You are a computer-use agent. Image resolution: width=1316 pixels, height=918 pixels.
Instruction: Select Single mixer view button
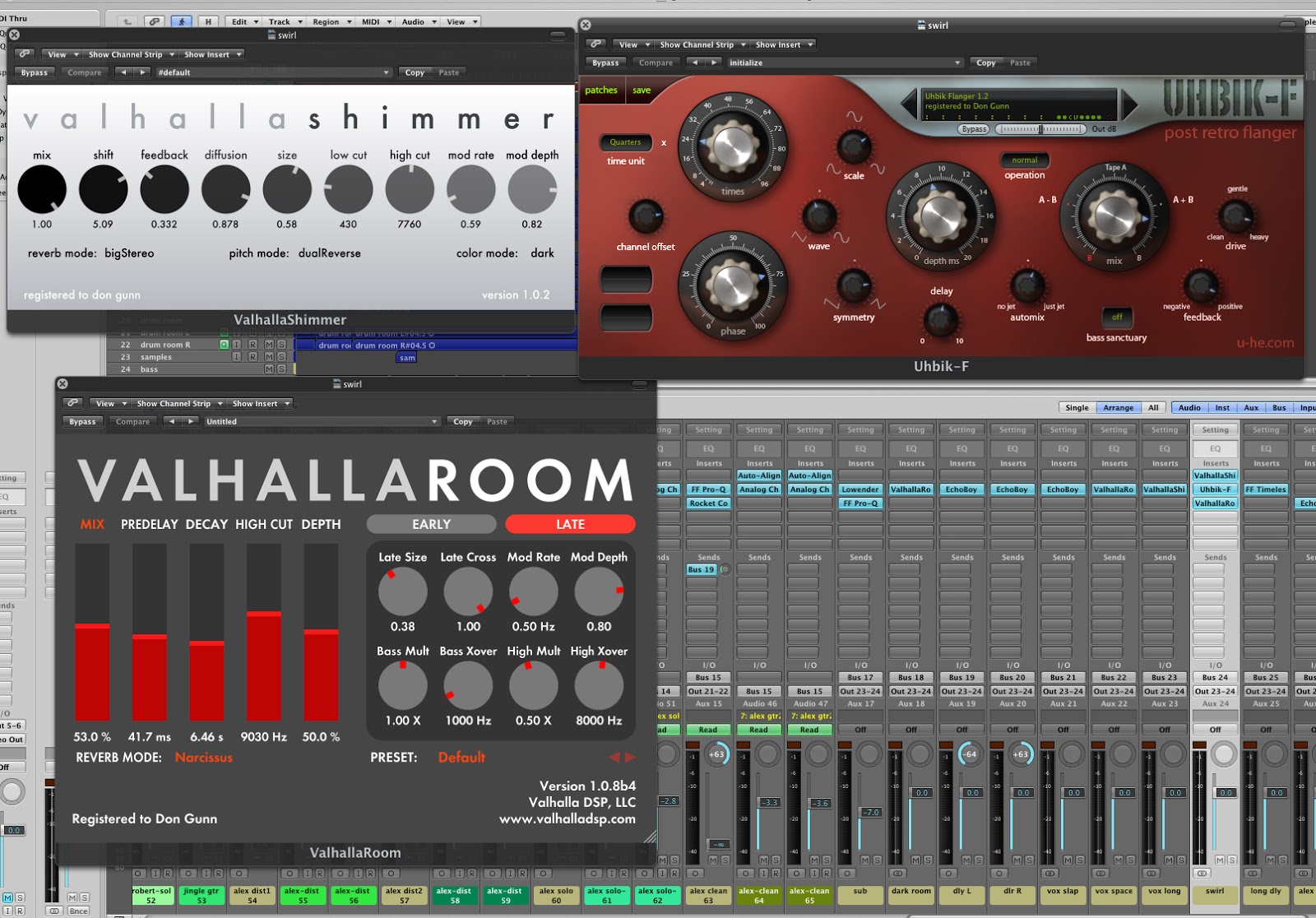[x=1077, y=407]
